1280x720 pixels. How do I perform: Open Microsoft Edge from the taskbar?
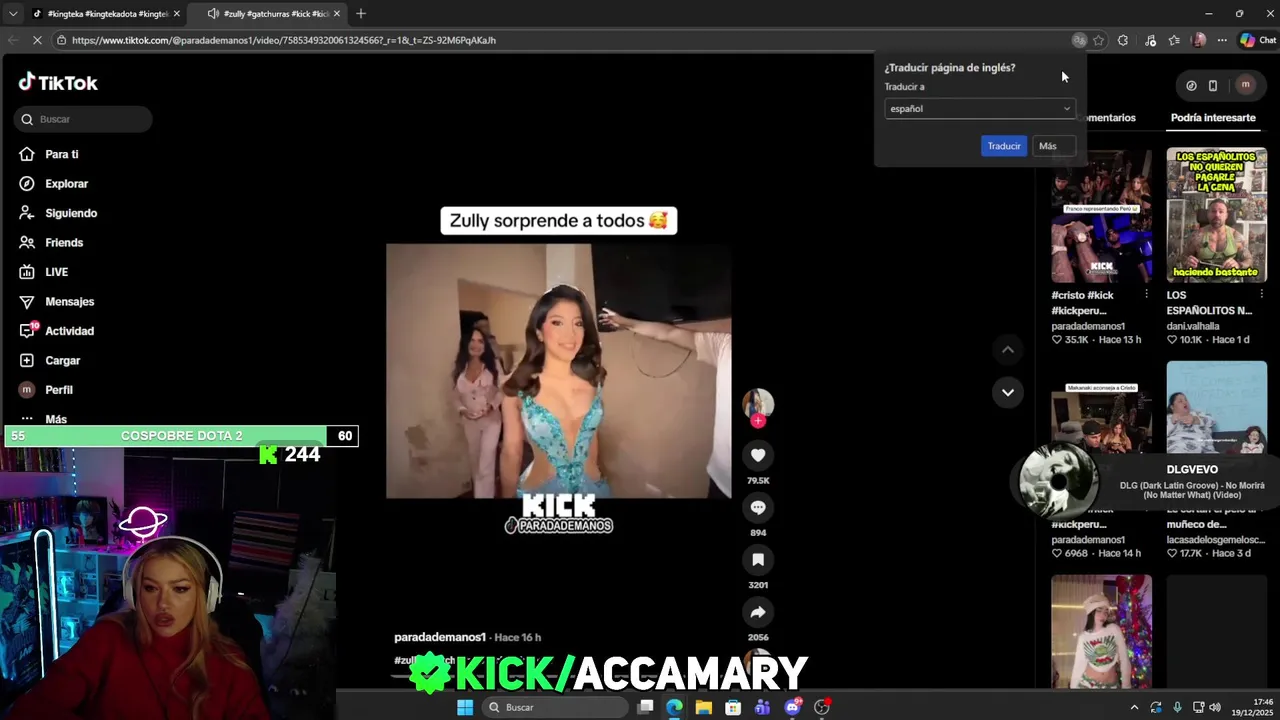pos(674,707)
